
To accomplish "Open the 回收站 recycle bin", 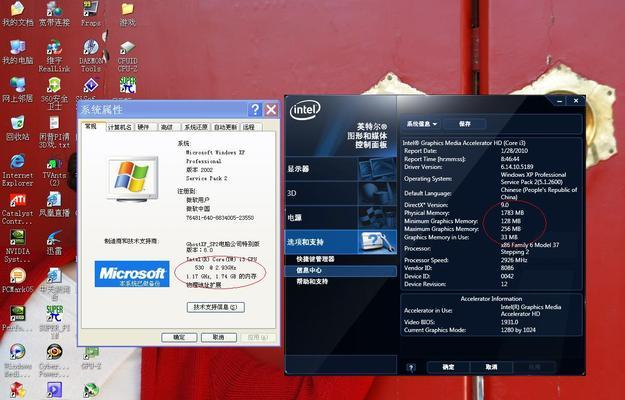I will coord(18,127).
